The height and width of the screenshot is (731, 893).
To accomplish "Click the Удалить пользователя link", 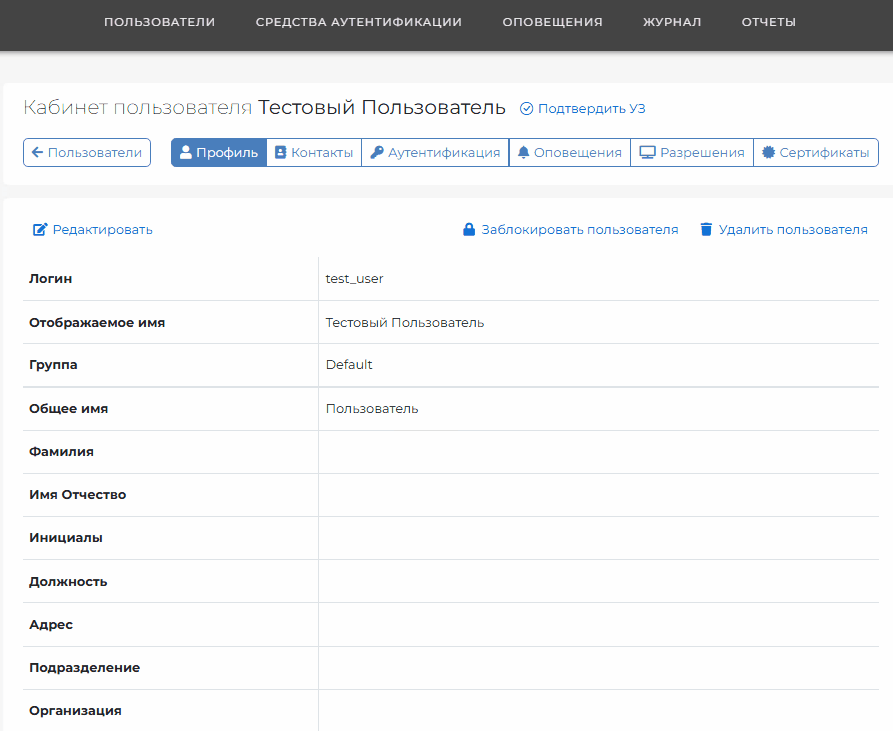I will click(793, 229).
